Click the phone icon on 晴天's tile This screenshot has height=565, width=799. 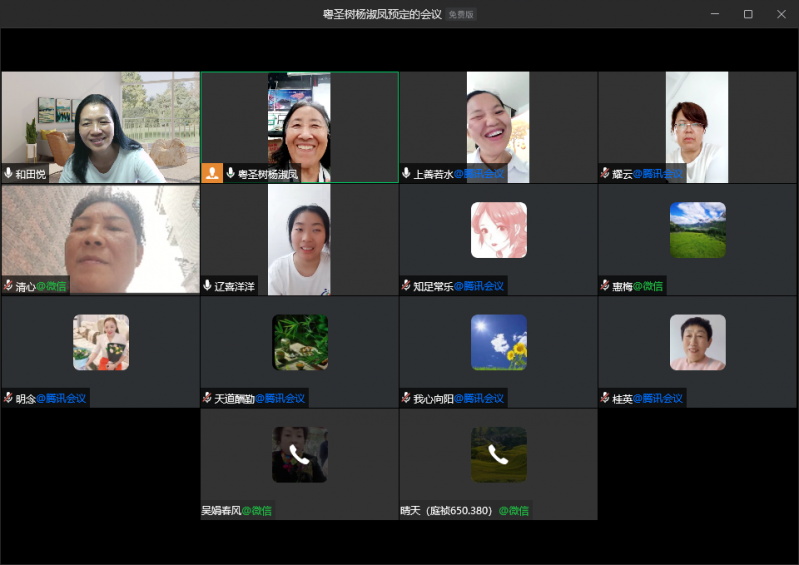click(498, 455)
